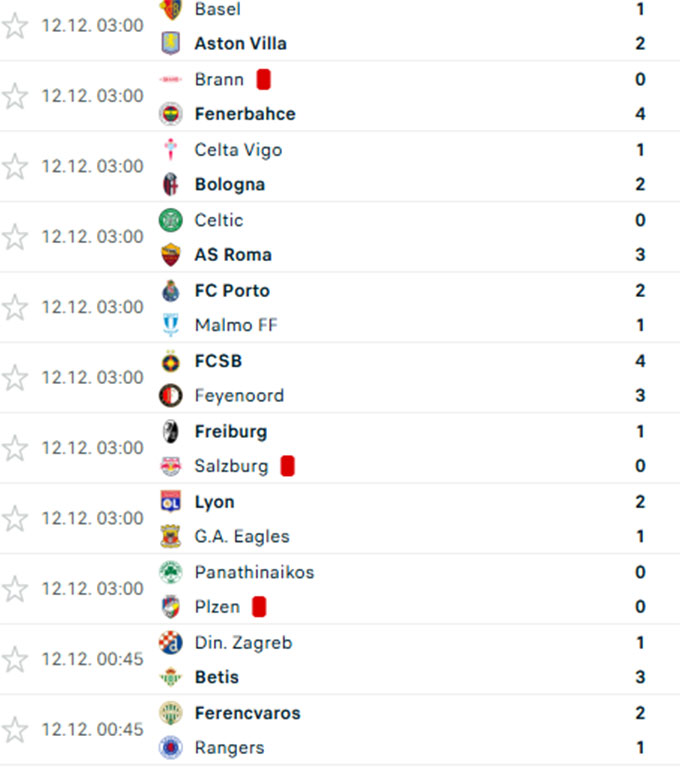Open the Celta Vigo team name

238,150
